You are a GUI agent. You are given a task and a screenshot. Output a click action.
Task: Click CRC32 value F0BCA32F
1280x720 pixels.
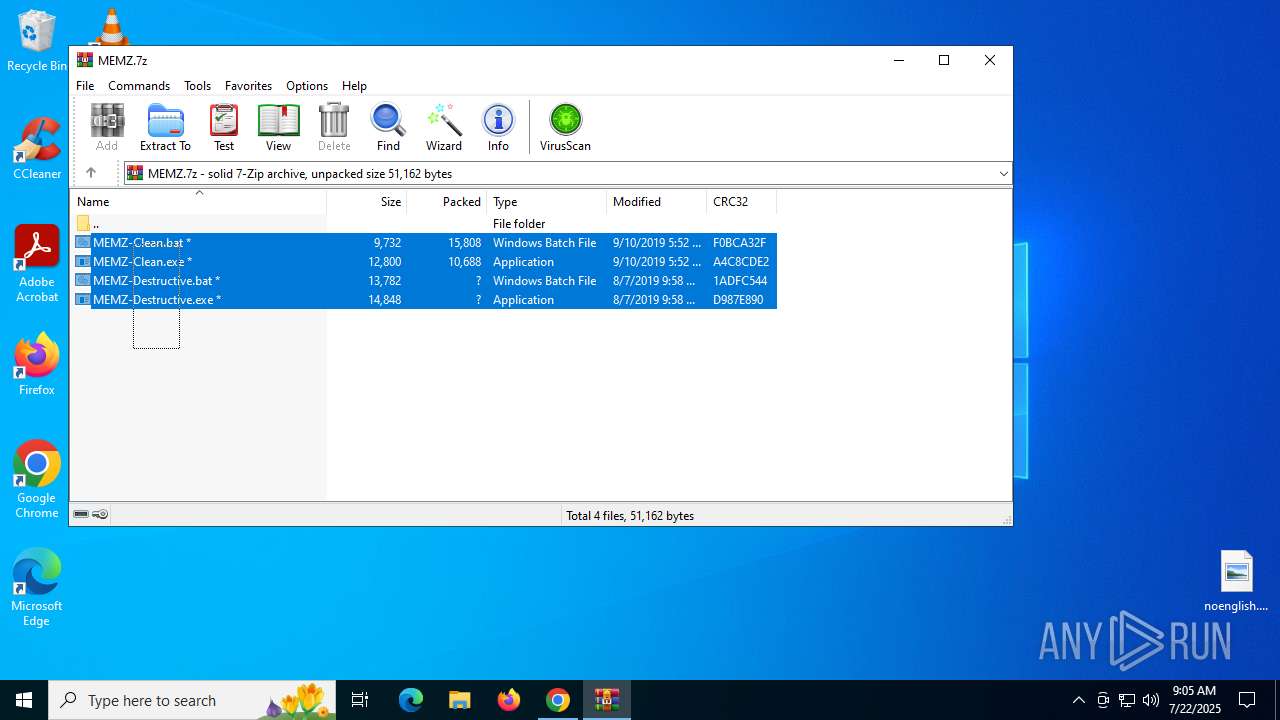pyautogui.click(x=740, y=243)
